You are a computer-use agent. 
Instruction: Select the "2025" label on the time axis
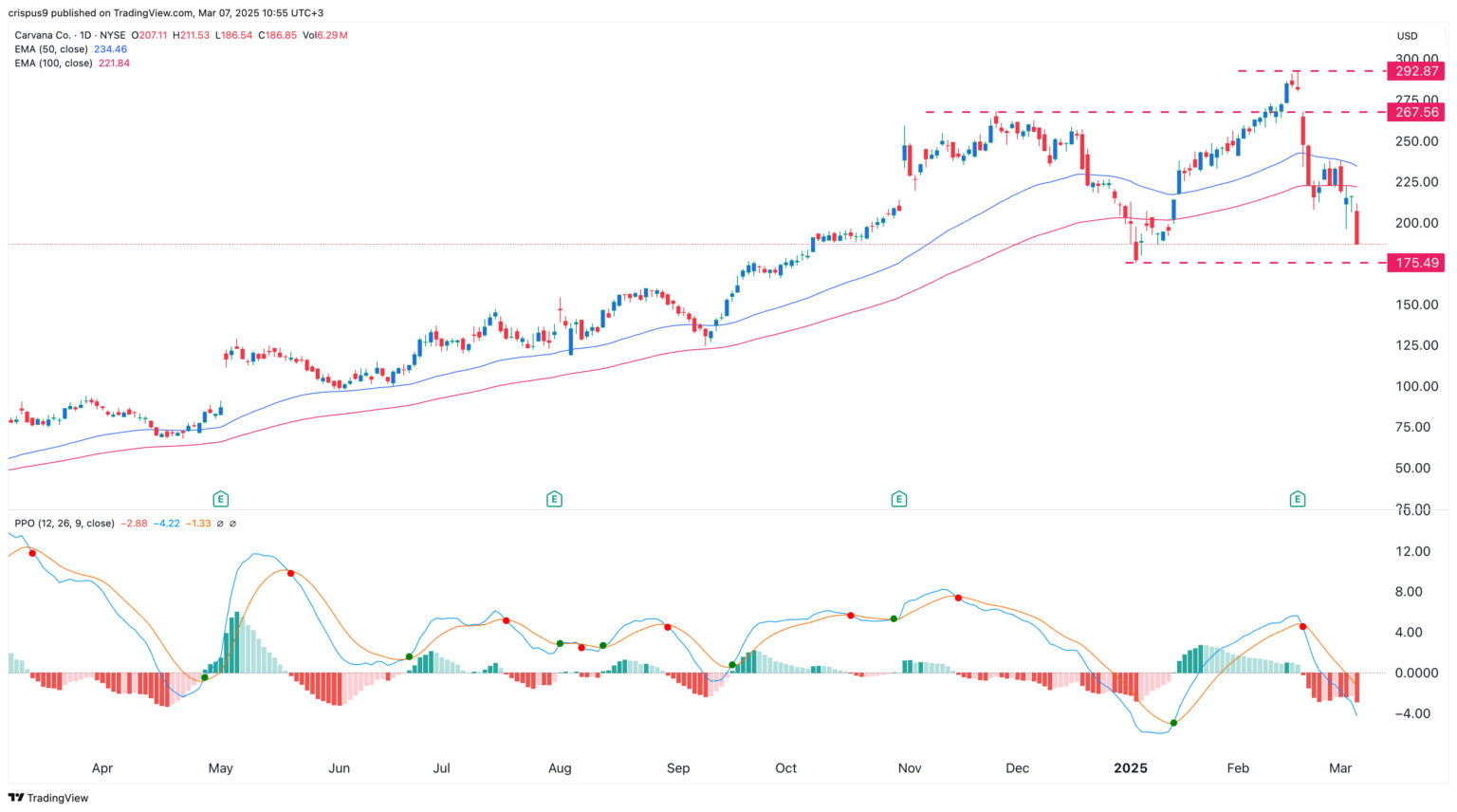pos(1133,768)
